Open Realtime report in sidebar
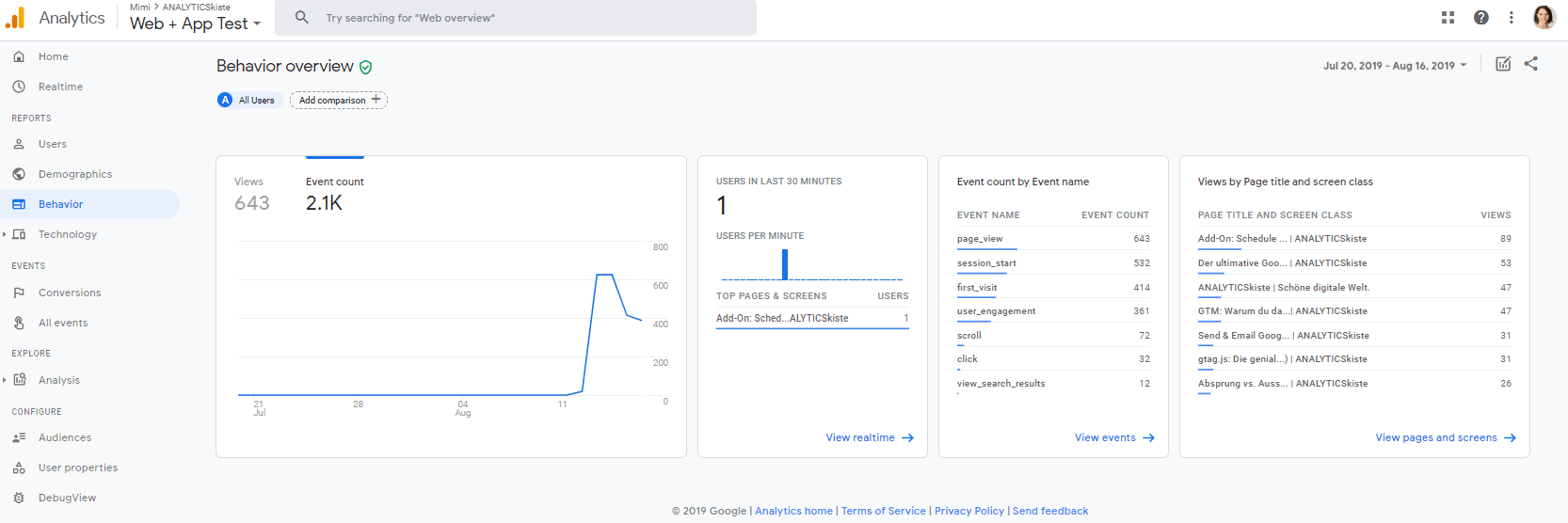The height and width of the screenshot is (523, 1568). coord(60,87)
